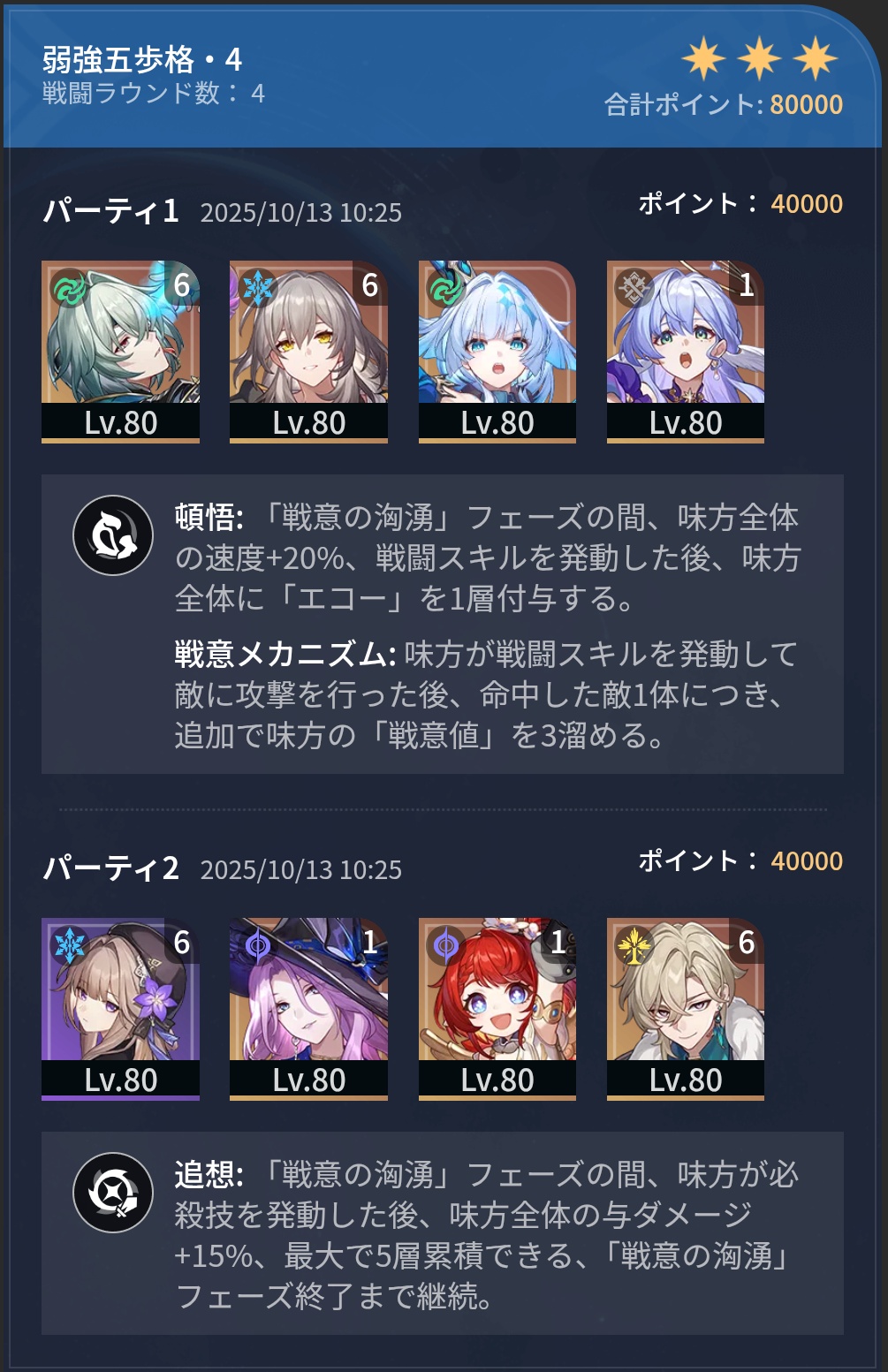Click the パーティ2 heading

[111, 868]
